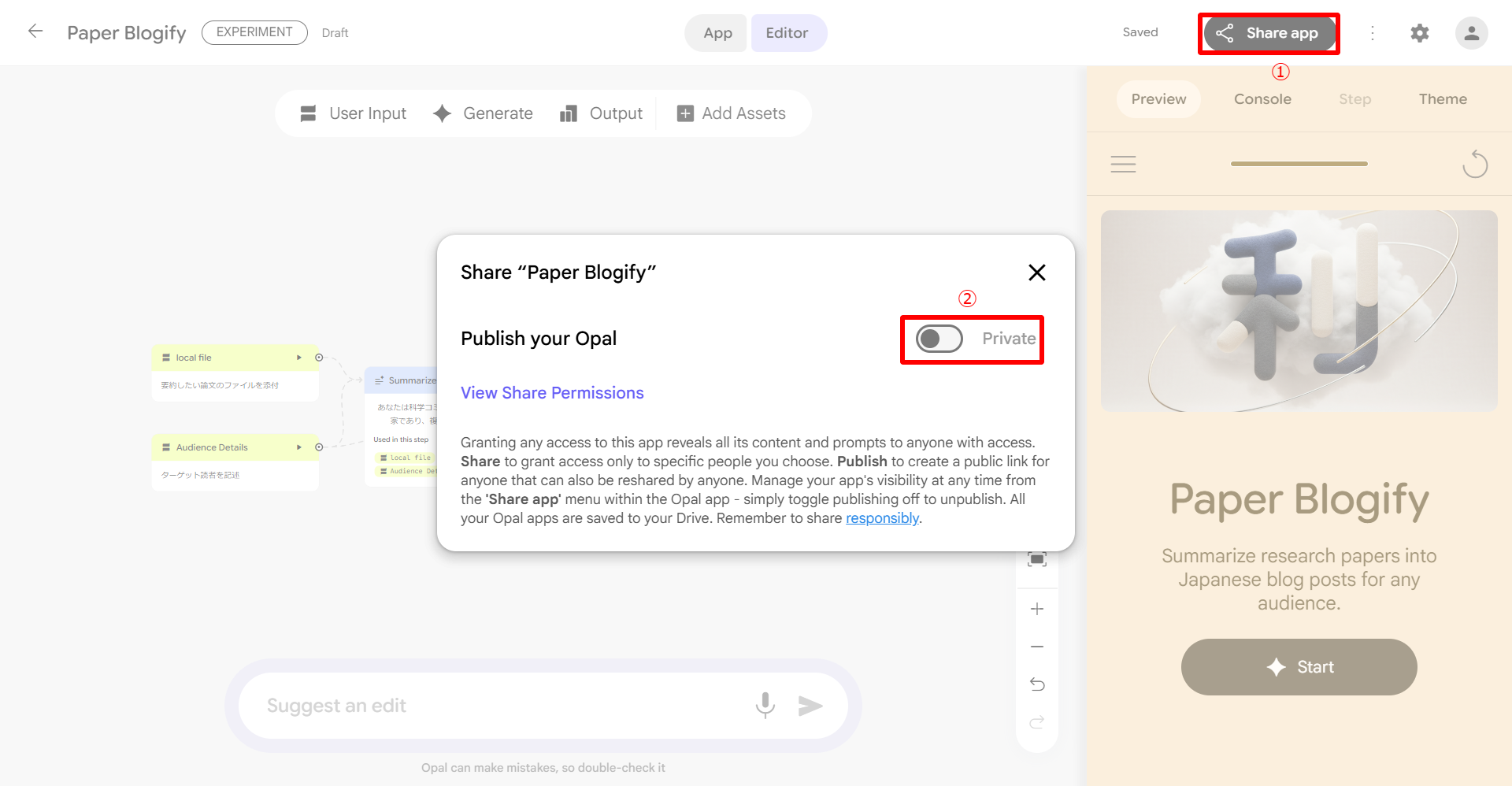Open the preview hamburger menu
This screenshot has width=1512, height=786.
coord(1123,164)
